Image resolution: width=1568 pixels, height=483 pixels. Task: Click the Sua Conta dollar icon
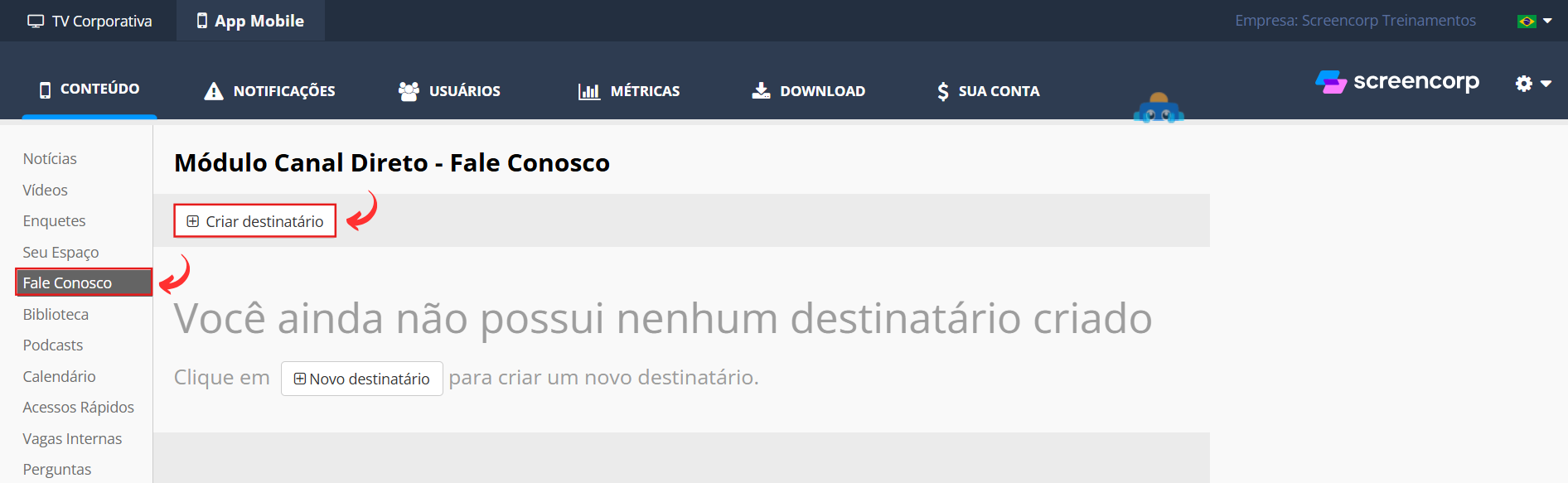[942, 91]
